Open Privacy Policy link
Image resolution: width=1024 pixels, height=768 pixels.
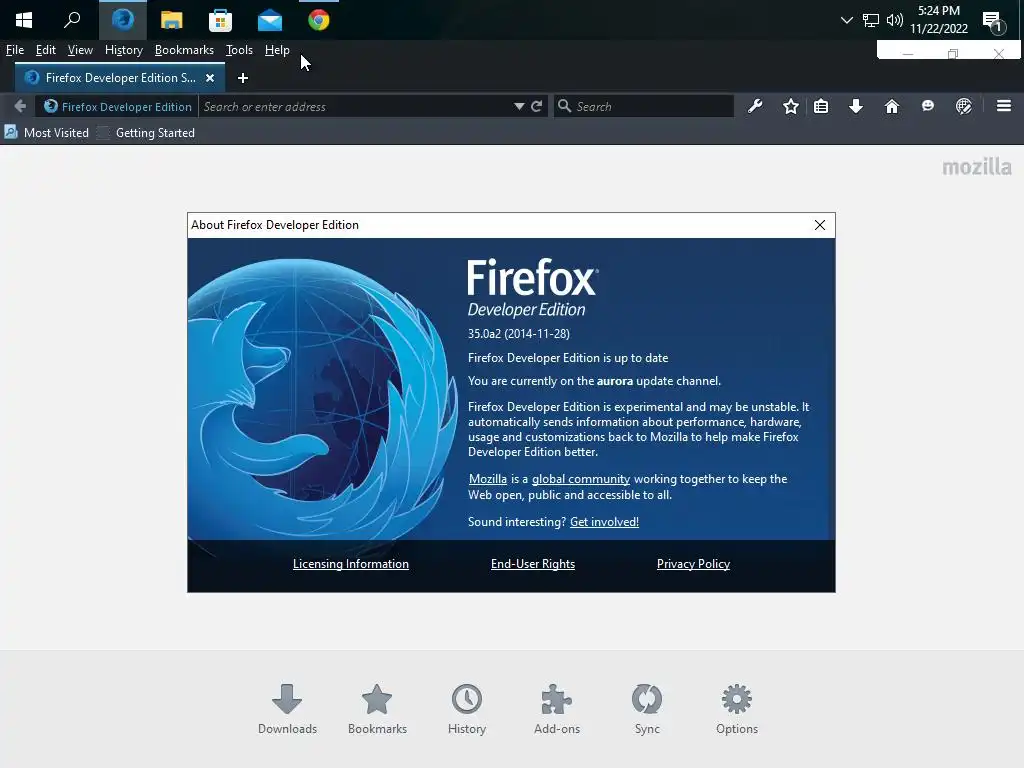pyautogui.click(x=693, y=564)
